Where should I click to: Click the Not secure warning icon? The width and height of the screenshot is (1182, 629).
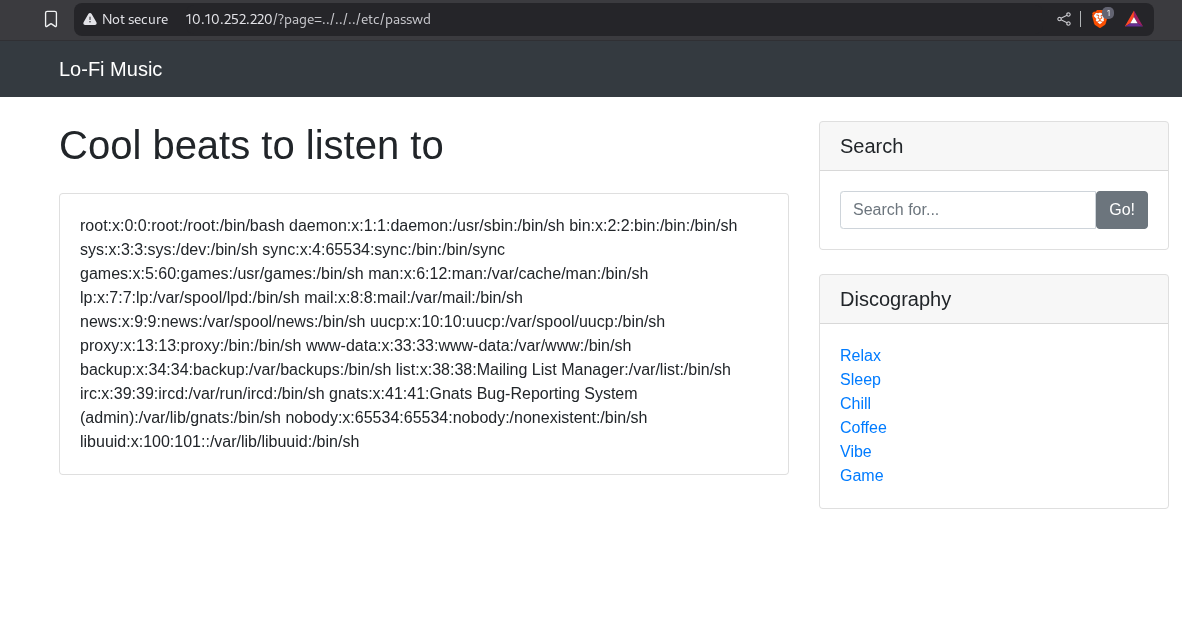[x=90, y=20]
